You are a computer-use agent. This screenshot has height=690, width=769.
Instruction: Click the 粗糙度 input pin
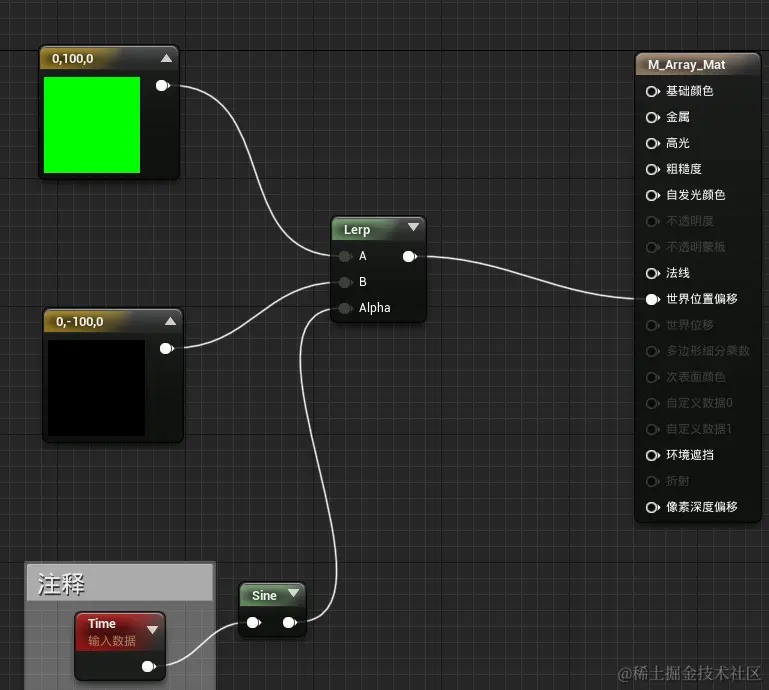pyautogui.click(x=653, y=169)
